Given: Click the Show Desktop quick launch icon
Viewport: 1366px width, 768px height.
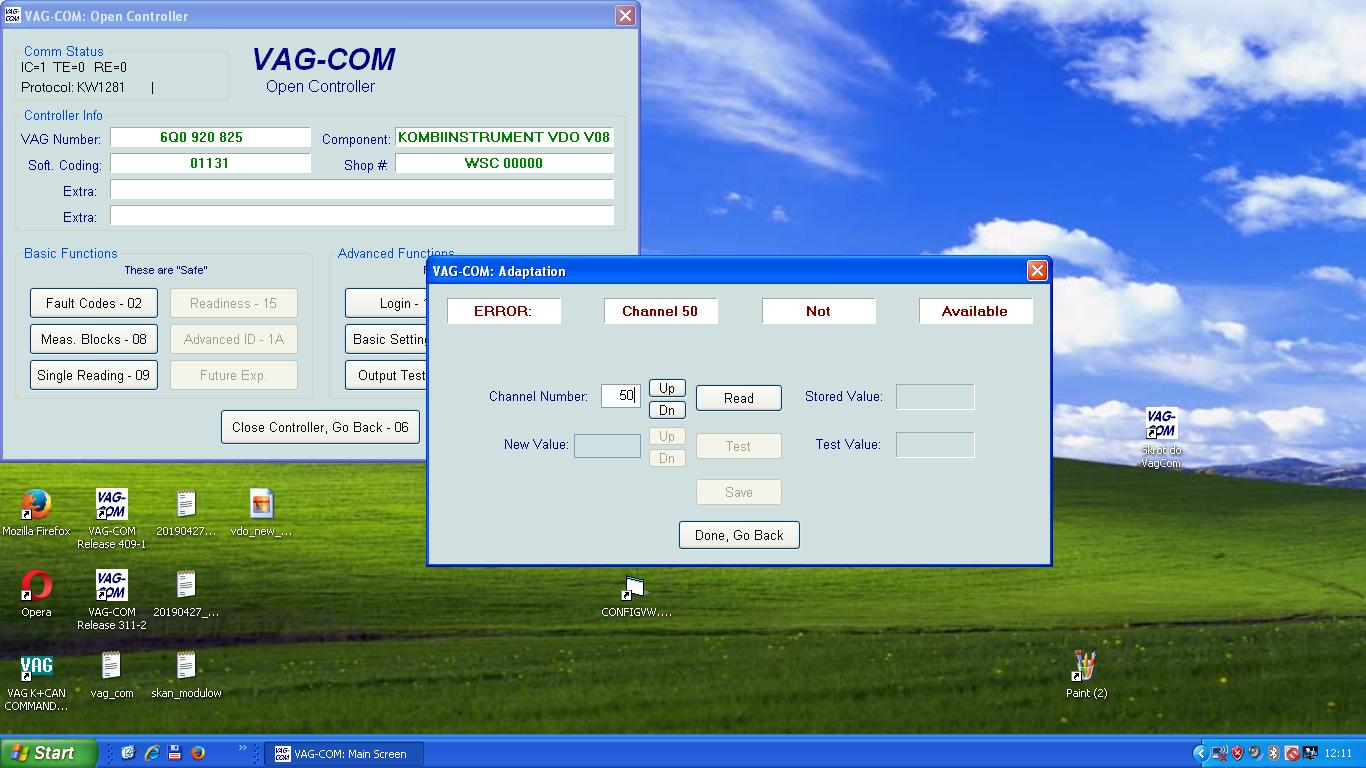Looking at the screenshot, I should tap(129, 753).
